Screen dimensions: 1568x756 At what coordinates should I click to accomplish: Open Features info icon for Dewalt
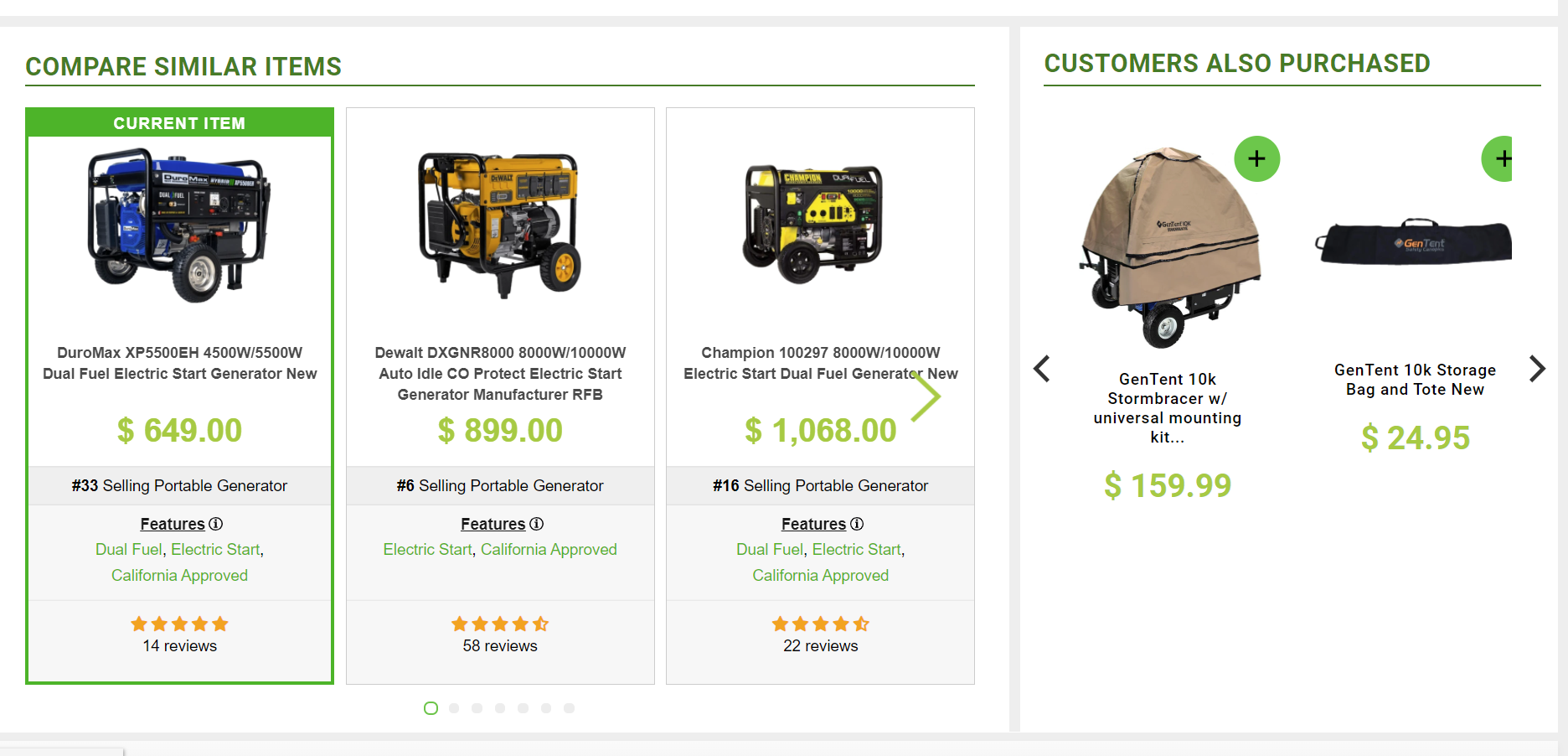(537, 524)
